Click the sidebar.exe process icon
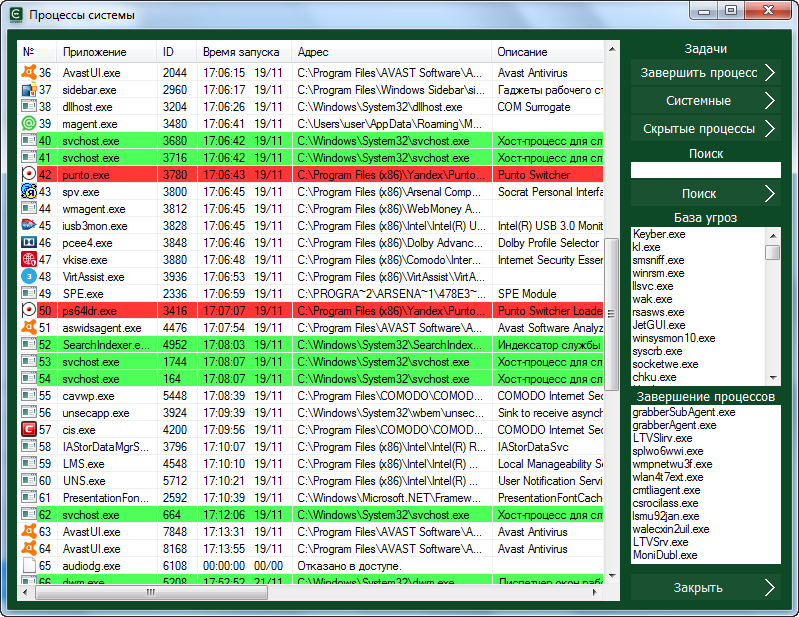The width and height of the screenshot is (799, 617). pos(29,90)
